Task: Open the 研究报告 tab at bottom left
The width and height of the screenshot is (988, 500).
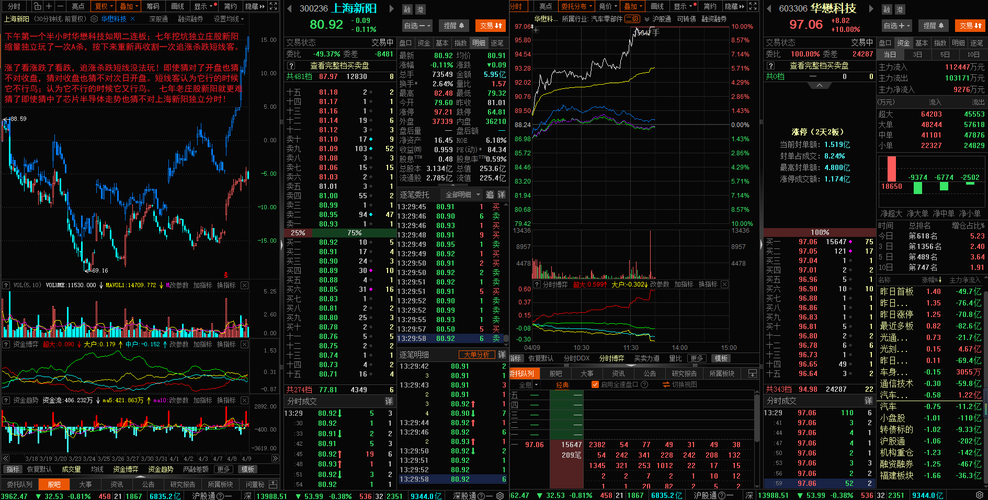Action: [x=183, y=484]
